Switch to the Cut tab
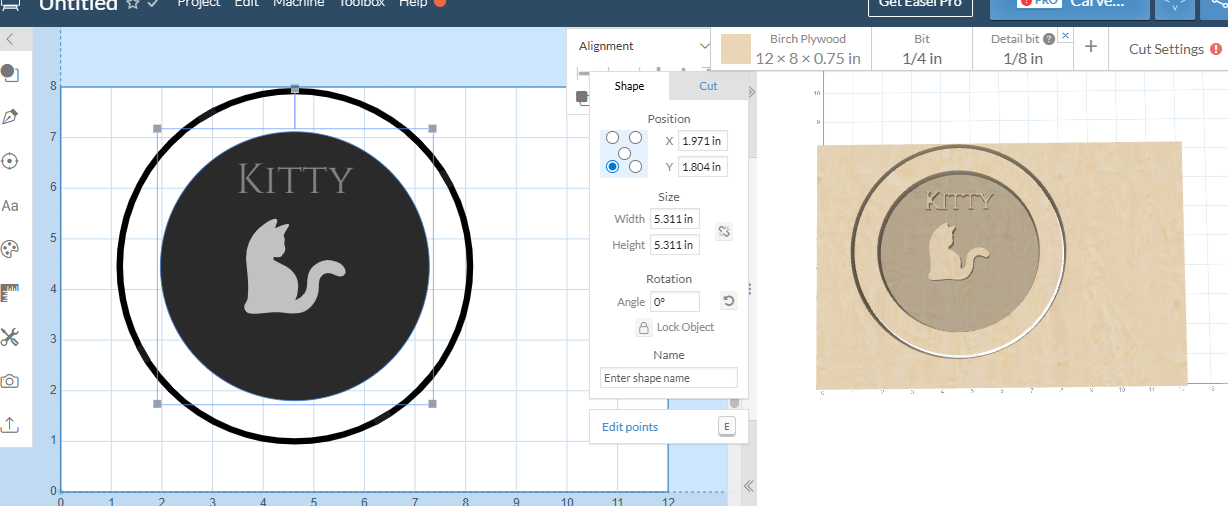This screenshot has width=1228, height=506. click(x=708, y=86)
